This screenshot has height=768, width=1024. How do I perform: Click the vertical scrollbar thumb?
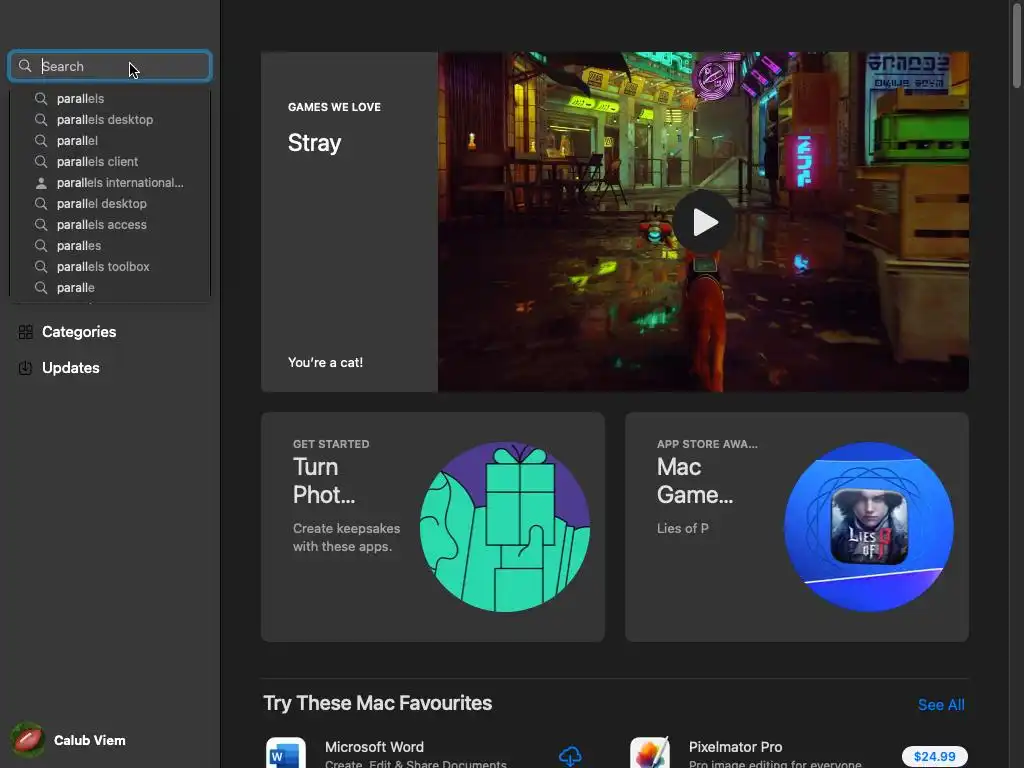point(1017,44)
